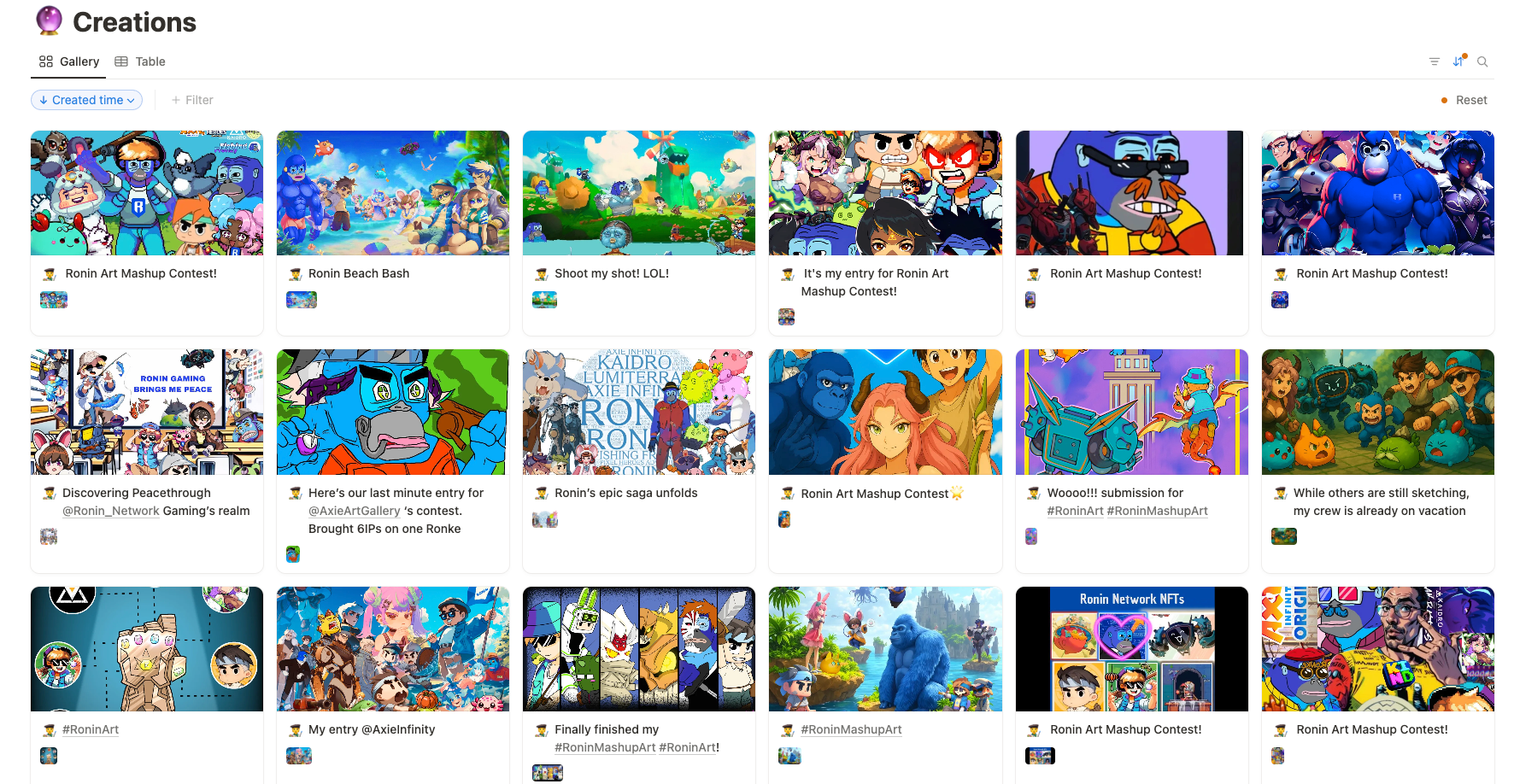Open the KAIDRO LUMITERRA word-art cover image
This screenshot has height=784, width=1514.
639,412
